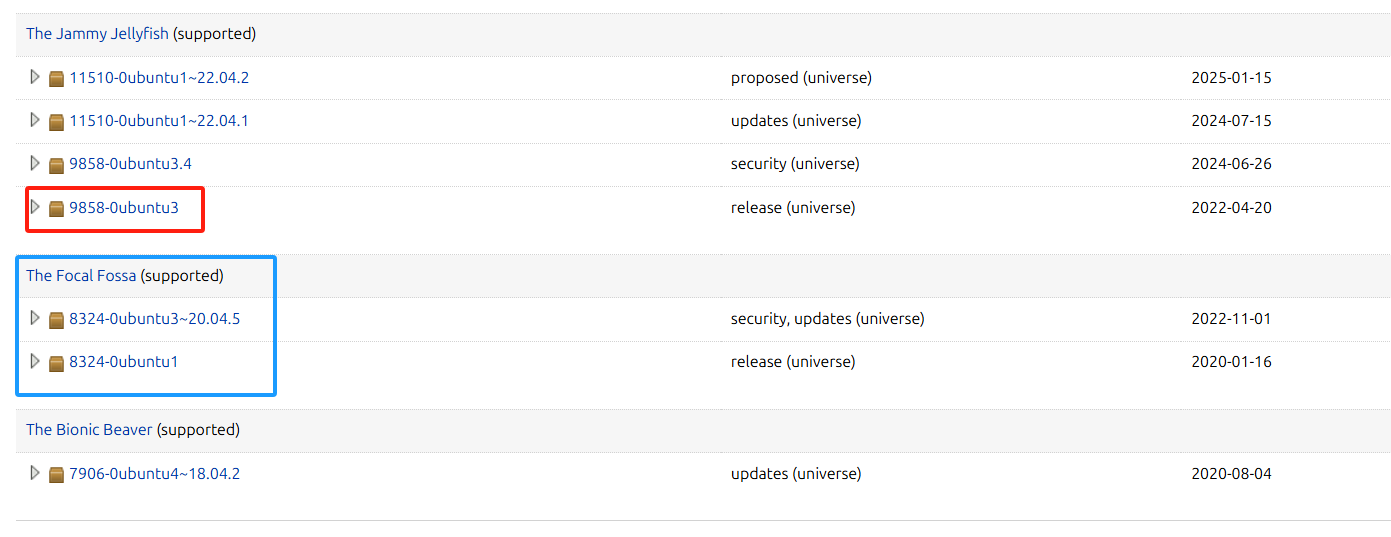Expand the 9858-0ubuntu3 release row
The height and width of the screenshot is (537, 1391).
click(x=35, y=207)
